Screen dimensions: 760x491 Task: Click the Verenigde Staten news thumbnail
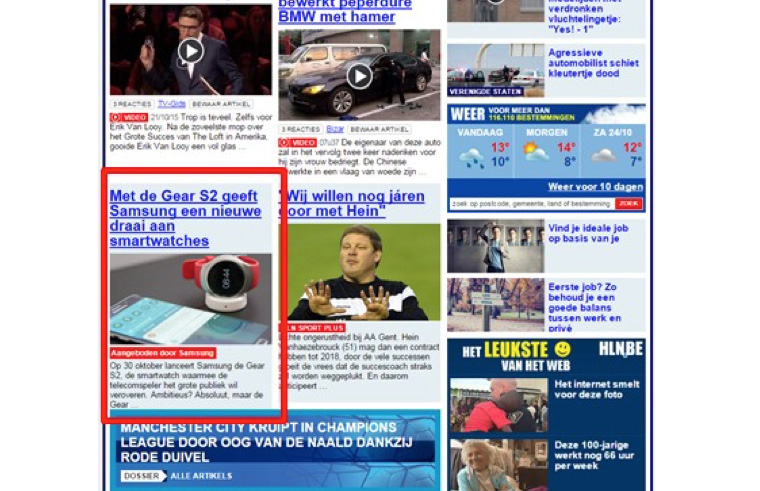tap(495, 70)
